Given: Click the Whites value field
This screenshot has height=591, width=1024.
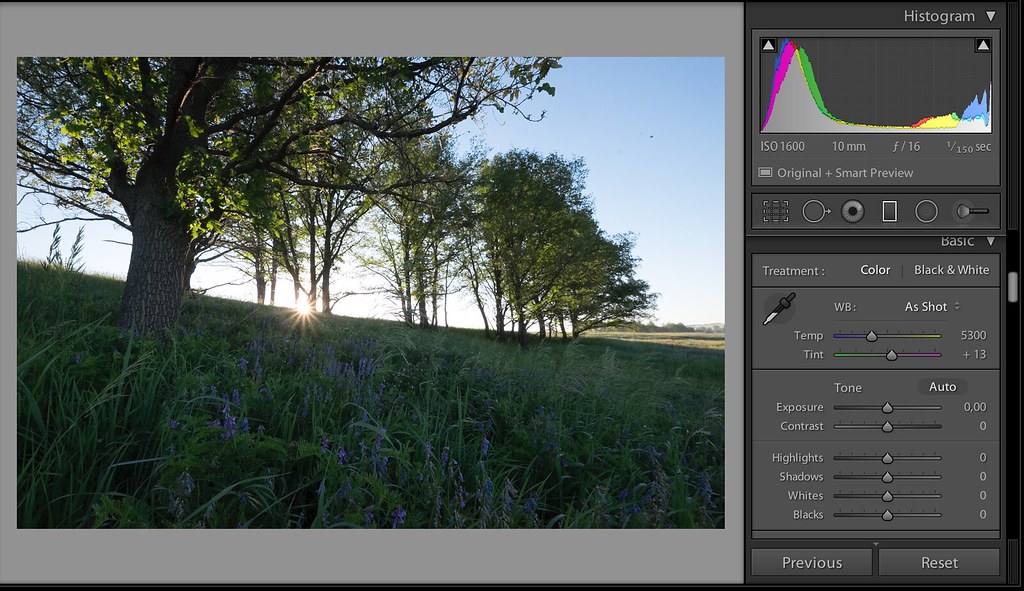Looking at the screenshot, I should point(982,495).
